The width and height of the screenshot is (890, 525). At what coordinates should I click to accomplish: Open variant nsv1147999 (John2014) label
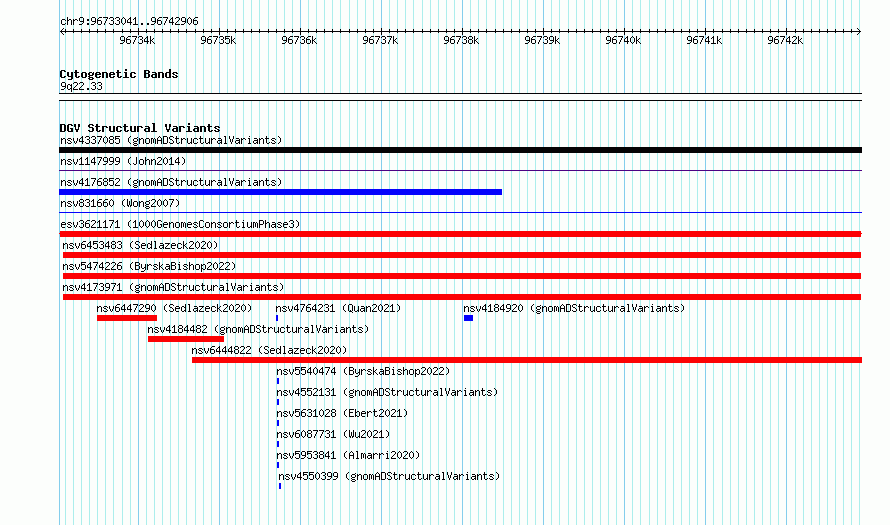pos(123,161)
